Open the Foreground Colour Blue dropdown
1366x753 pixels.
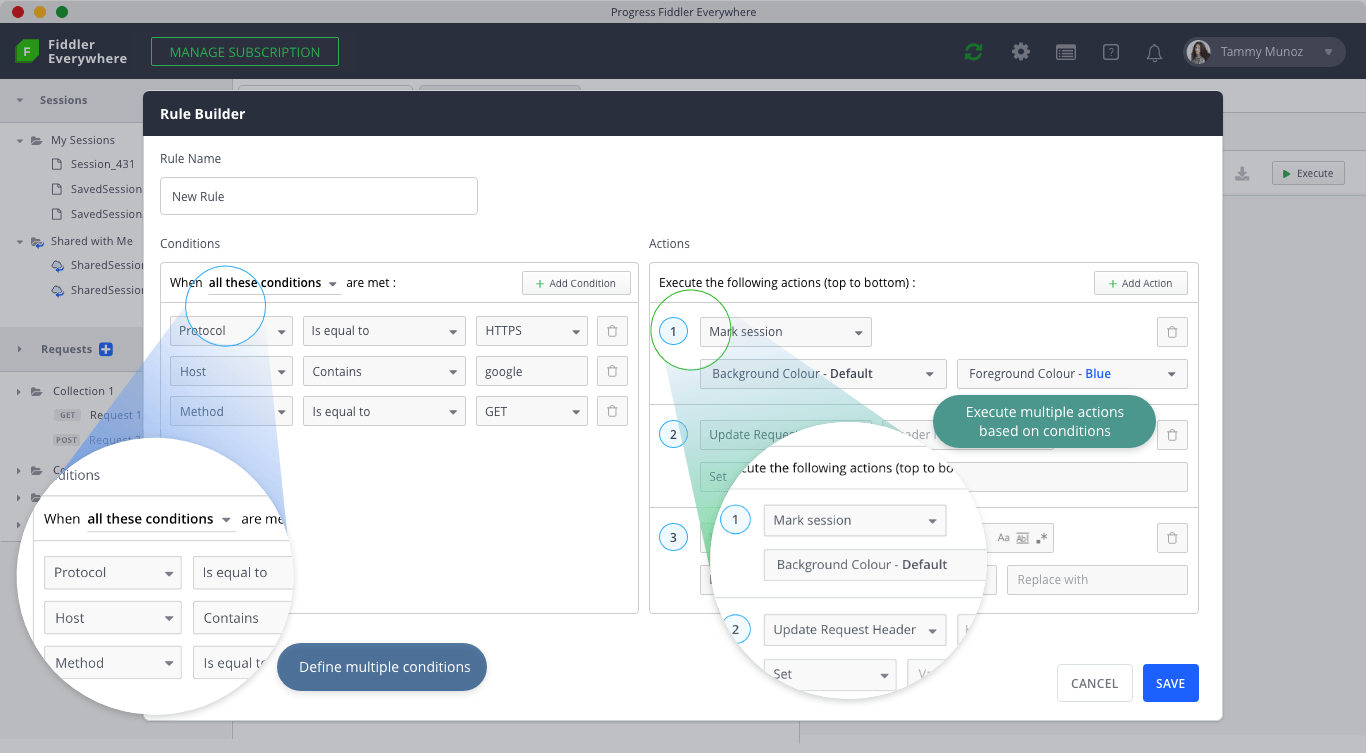(1072, 374)
